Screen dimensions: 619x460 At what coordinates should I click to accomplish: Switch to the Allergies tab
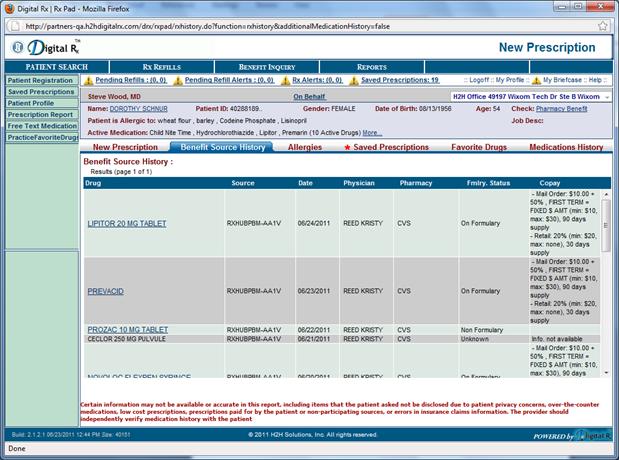coord(304,147)
